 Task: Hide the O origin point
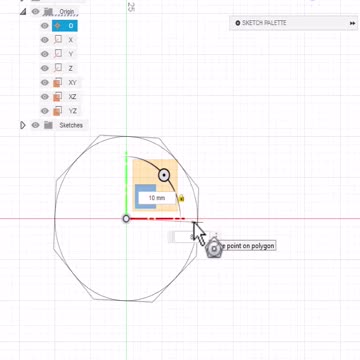click(x=45, y=26)
